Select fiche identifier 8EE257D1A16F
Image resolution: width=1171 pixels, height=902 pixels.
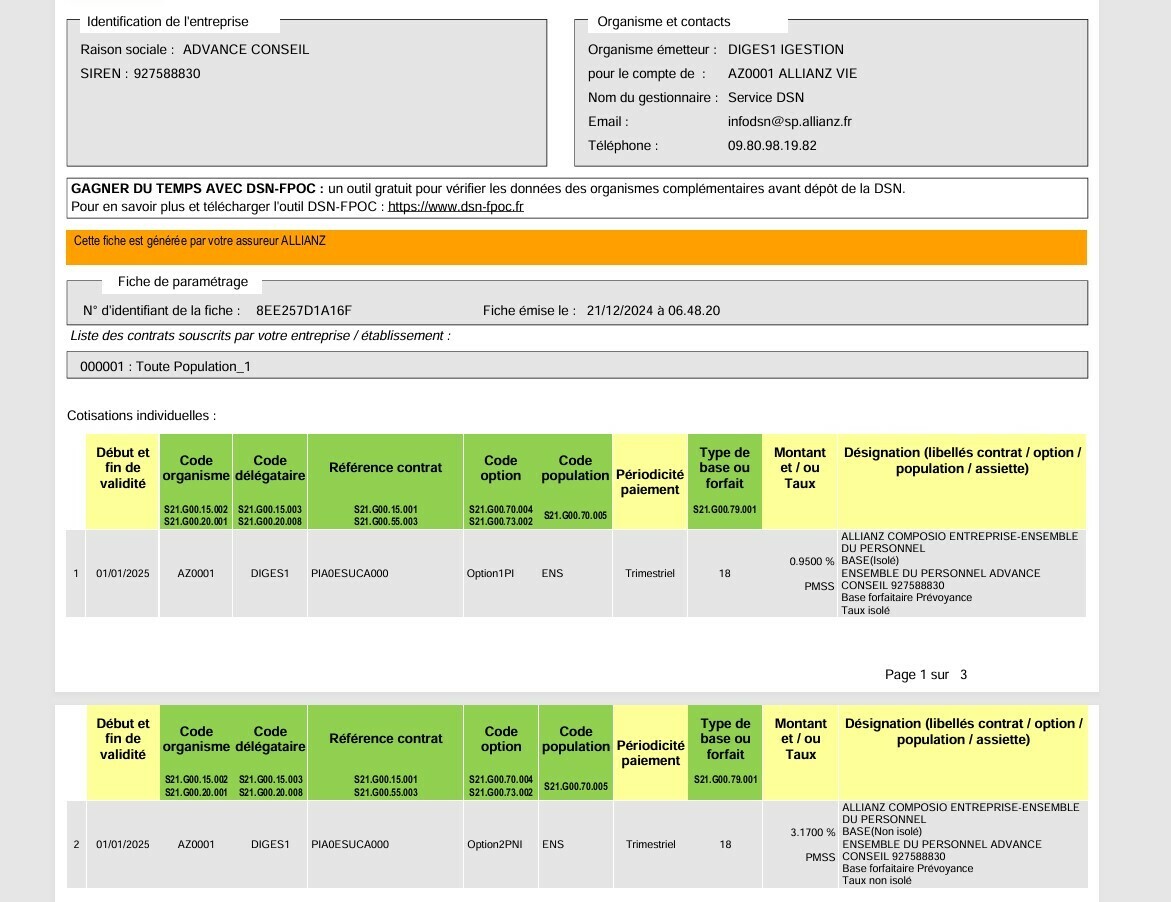pos(303,311)
